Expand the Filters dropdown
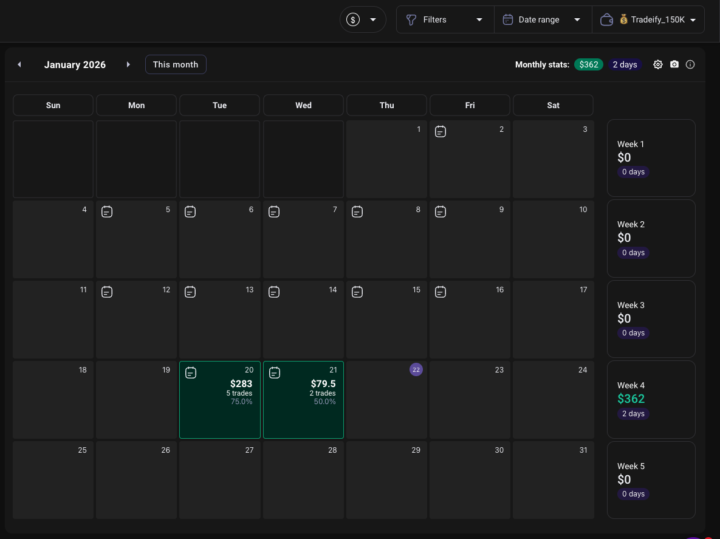This screenshot has width=720, height=539. coord(443,20)
